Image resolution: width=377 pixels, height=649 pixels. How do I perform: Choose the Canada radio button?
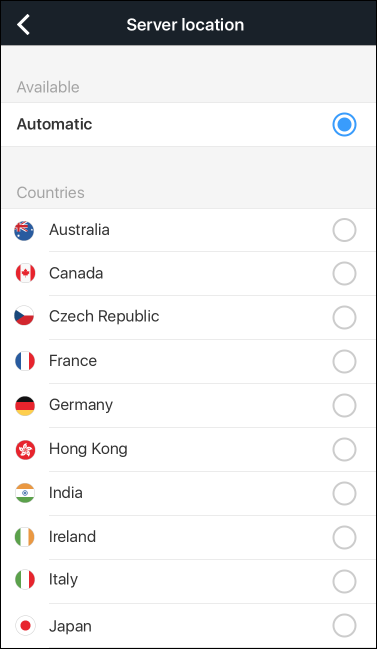(x=344, y=274)
